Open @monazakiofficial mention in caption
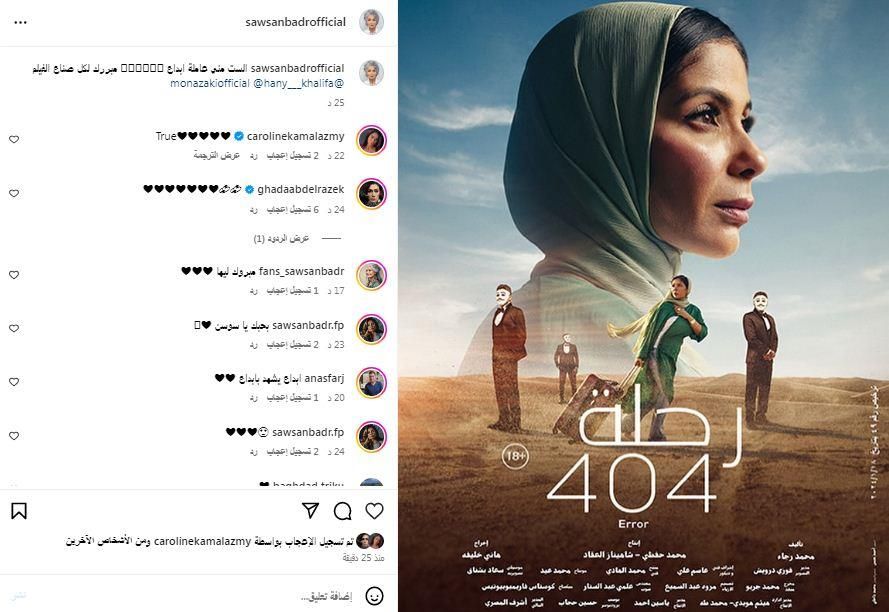Screen dimensions: 889x612 [210, 83]
